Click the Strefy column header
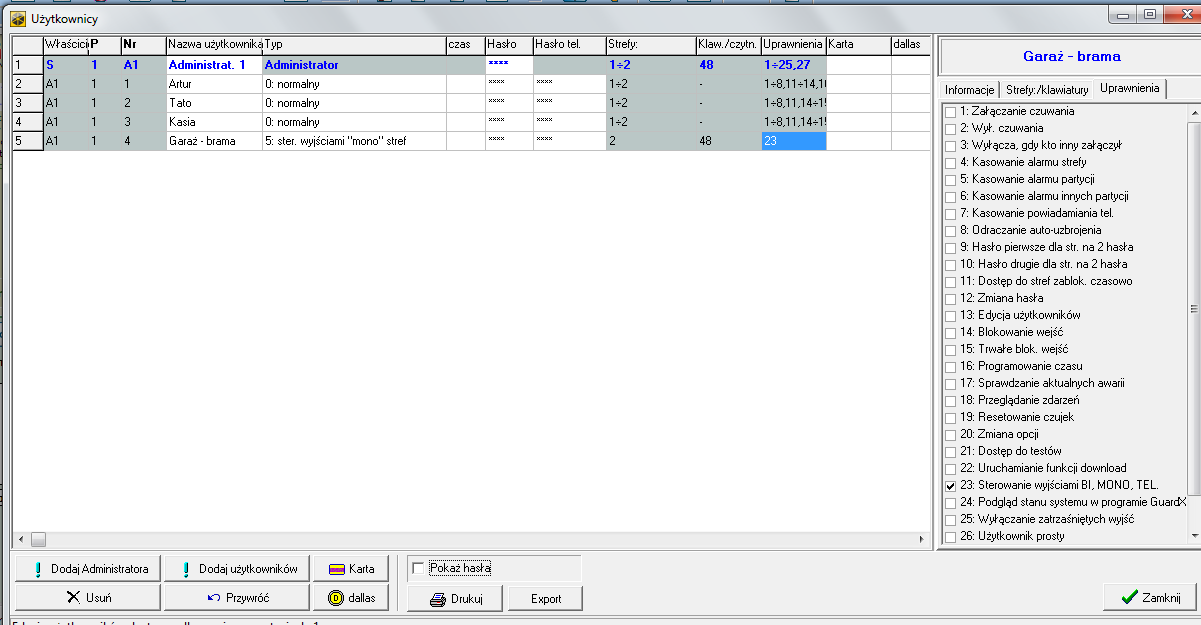This screenshot has width=1201, height=625. [651, 45]
